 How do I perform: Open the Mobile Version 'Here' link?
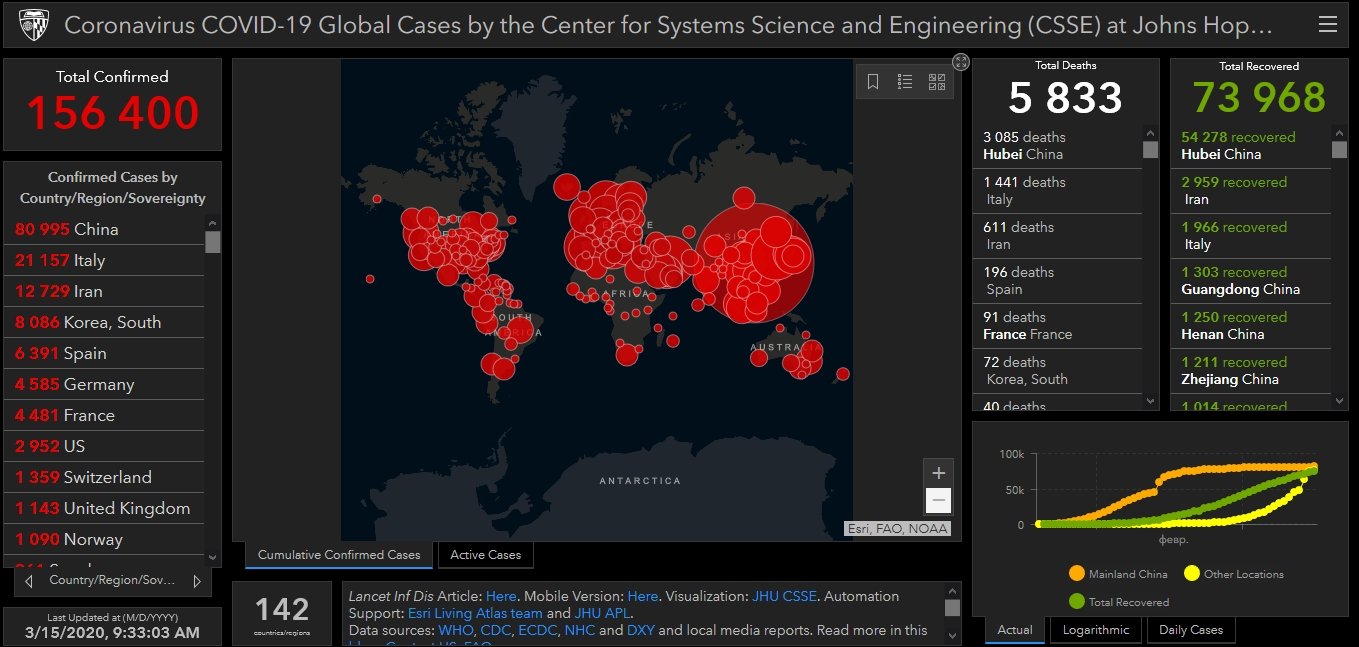(x=643, y=596)
